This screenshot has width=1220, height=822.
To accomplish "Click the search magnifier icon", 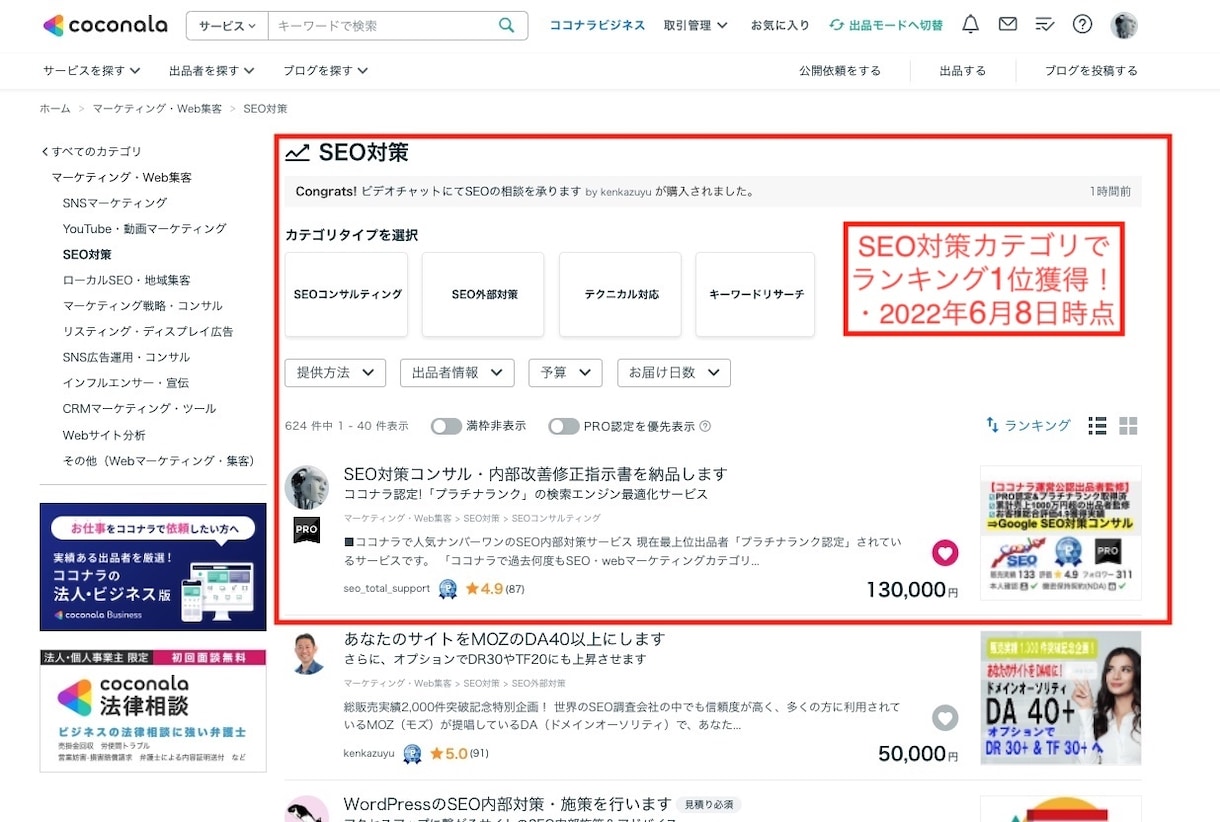I will click(x=507, y=25).
